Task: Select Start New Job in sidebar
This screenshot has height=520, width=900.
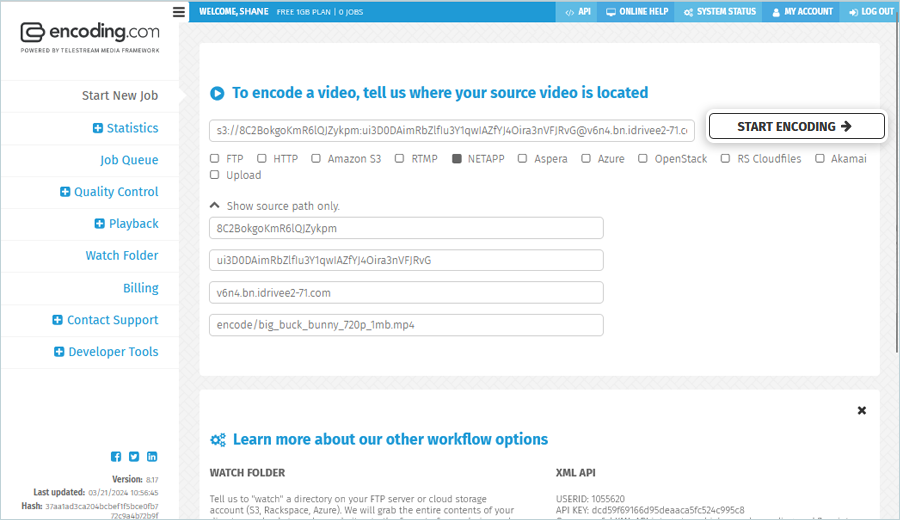Action: (120, 96)
